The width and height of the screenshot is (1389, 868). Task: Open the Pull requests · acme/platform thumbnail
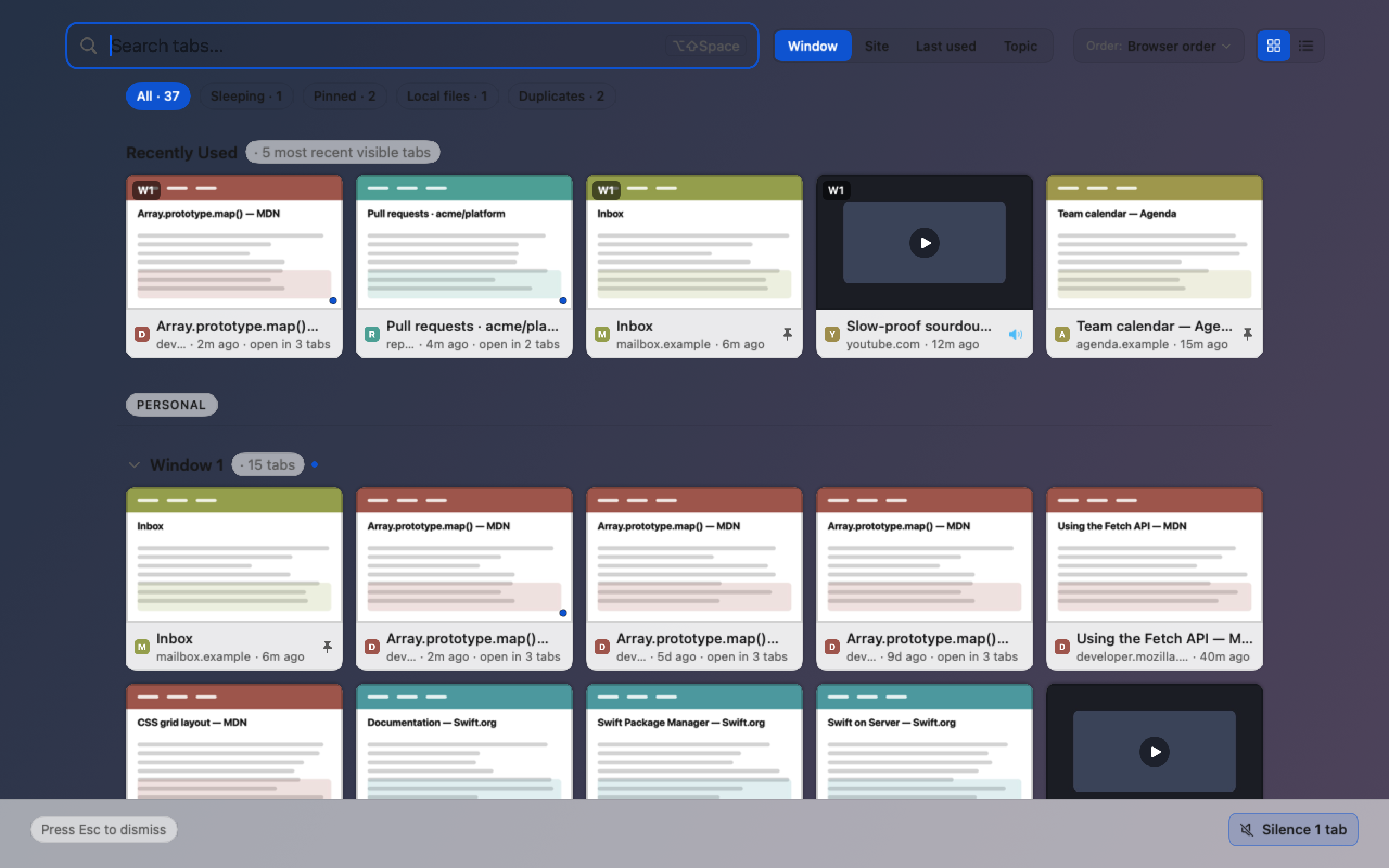tap(464, 242)
